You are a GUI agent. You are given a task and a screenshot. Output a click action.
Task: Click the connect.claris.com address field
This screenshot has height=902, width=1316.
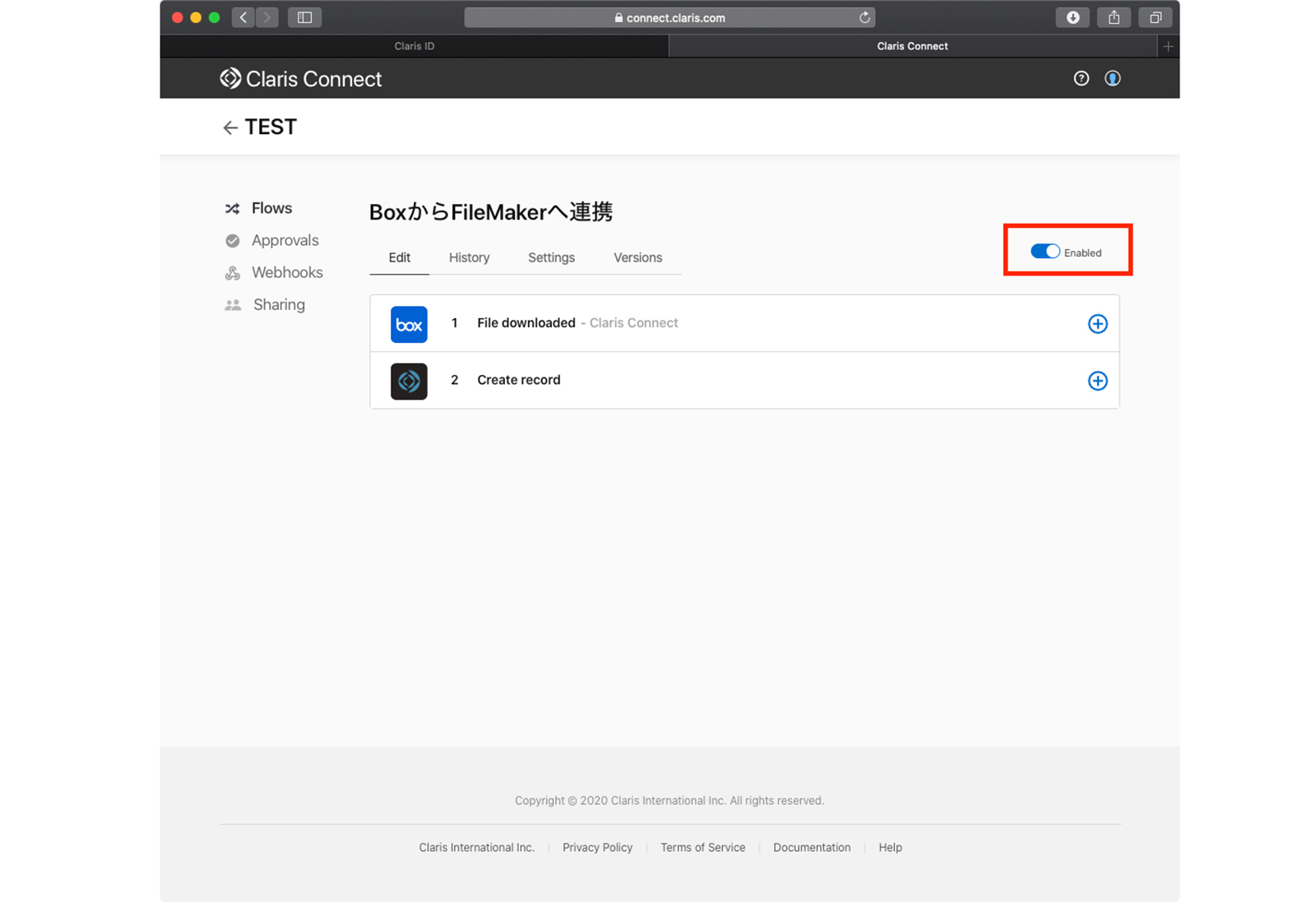[668, 17]
